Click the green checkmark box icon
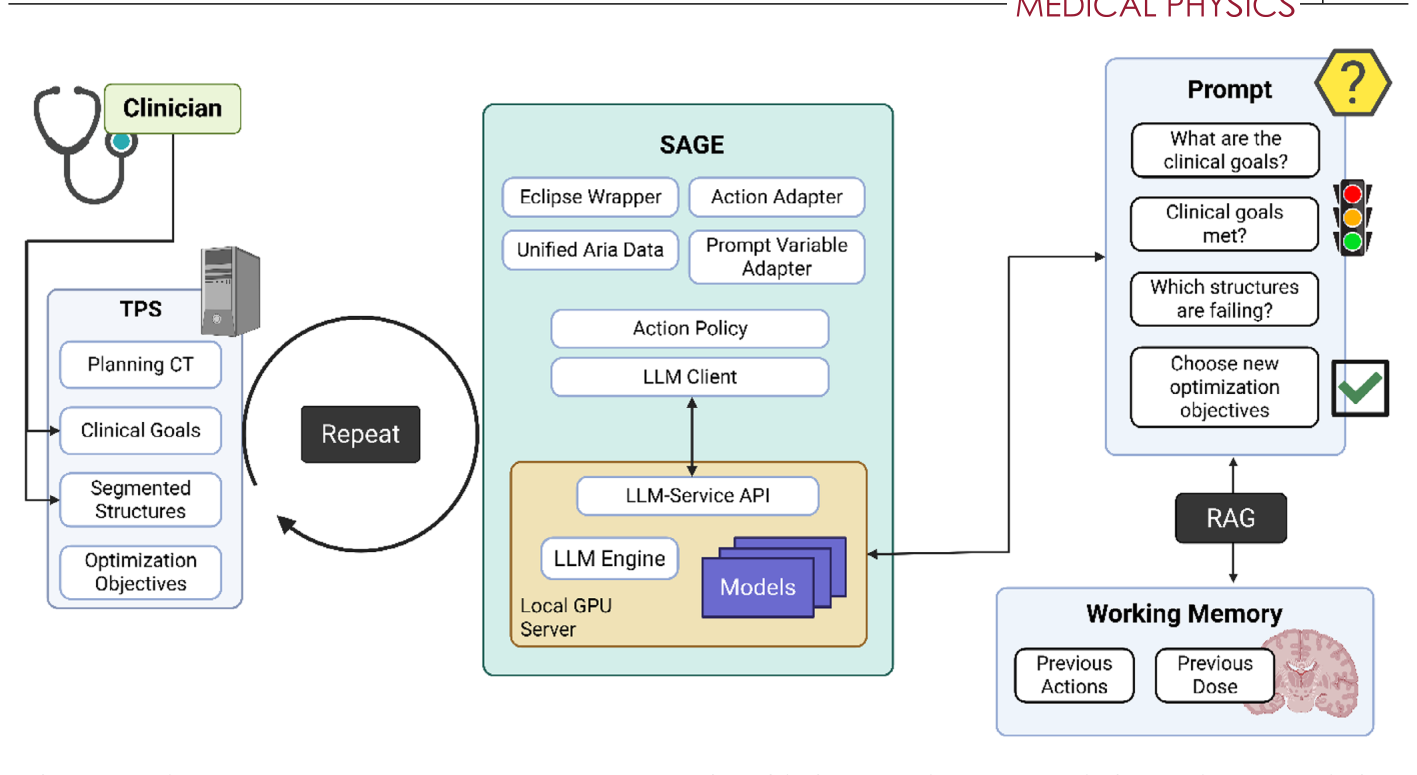 [1361, 388]
